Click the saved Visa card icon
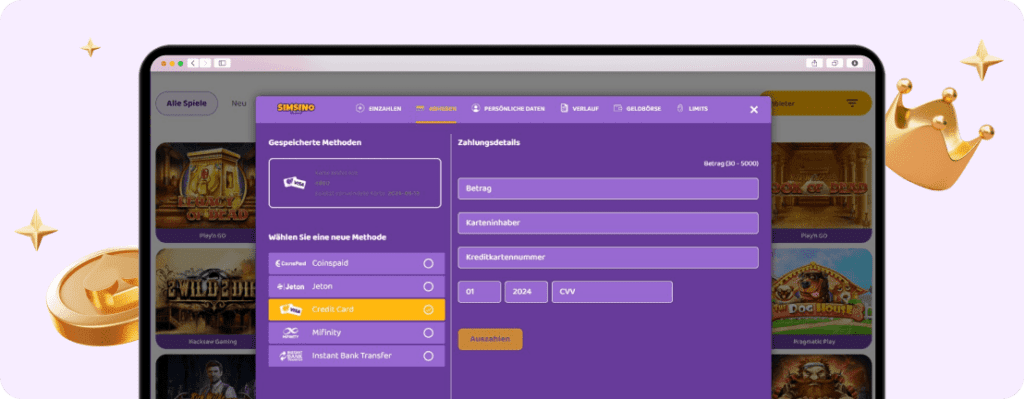 (x=295, y=183)
